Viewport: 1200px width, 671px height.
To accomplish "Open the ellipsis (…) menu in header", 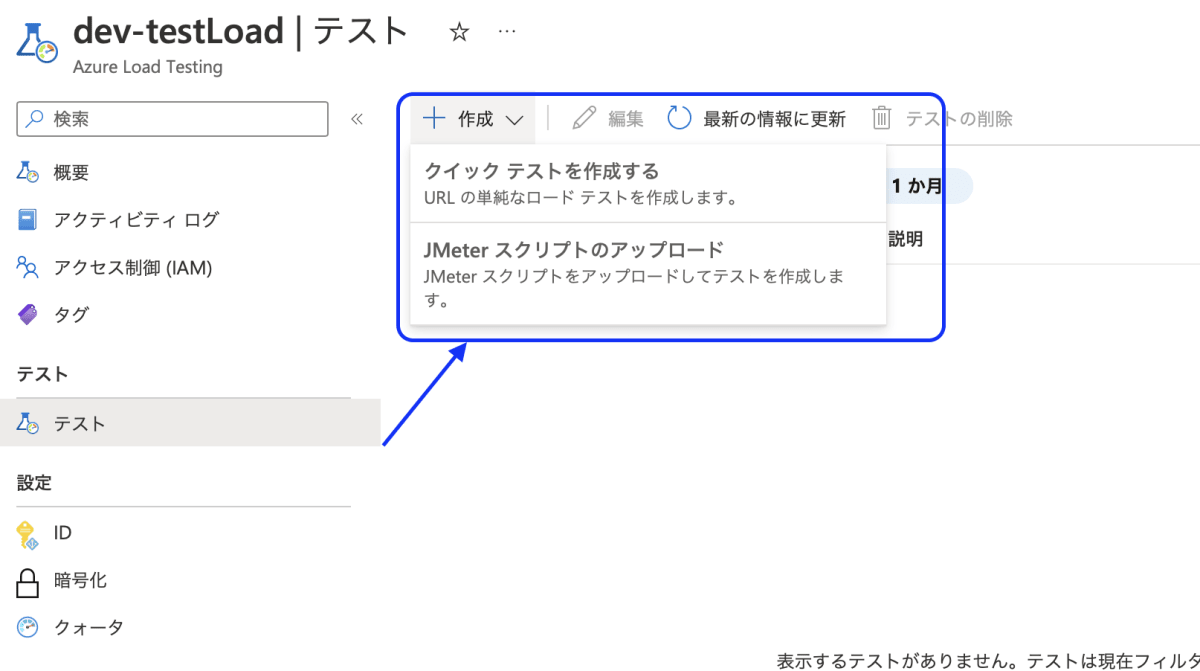I will click(507, 30).
